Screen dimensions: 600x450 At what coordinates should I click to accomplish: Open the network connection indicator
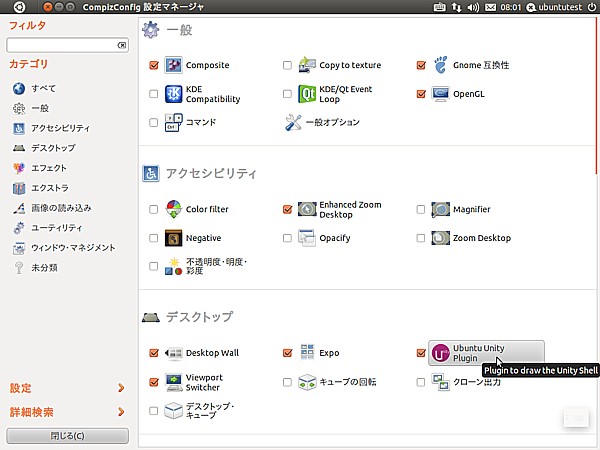pos(456,7)
